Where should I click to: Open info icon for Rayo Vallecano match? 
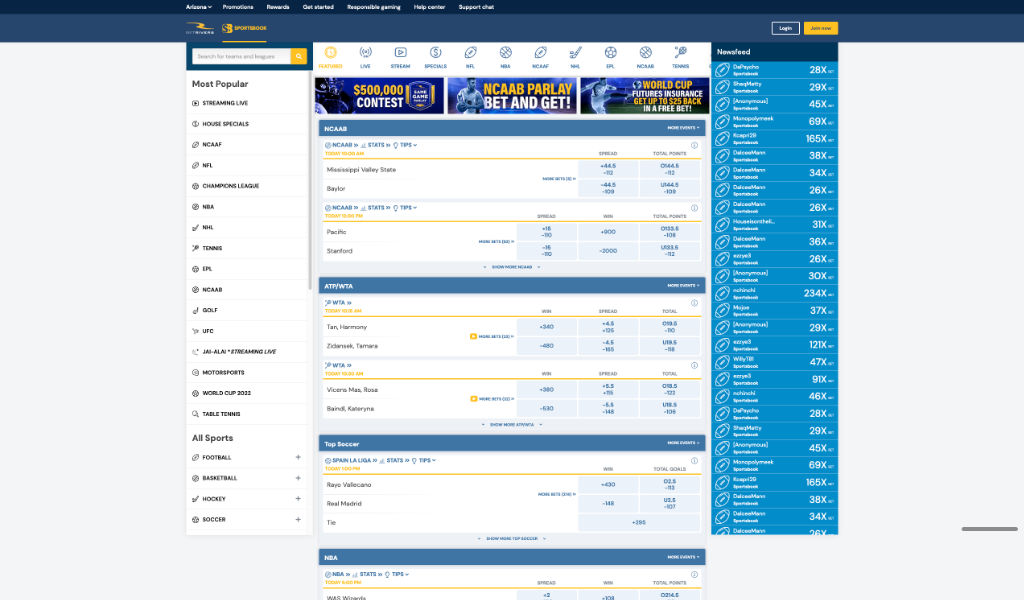[x=694, y=460]
